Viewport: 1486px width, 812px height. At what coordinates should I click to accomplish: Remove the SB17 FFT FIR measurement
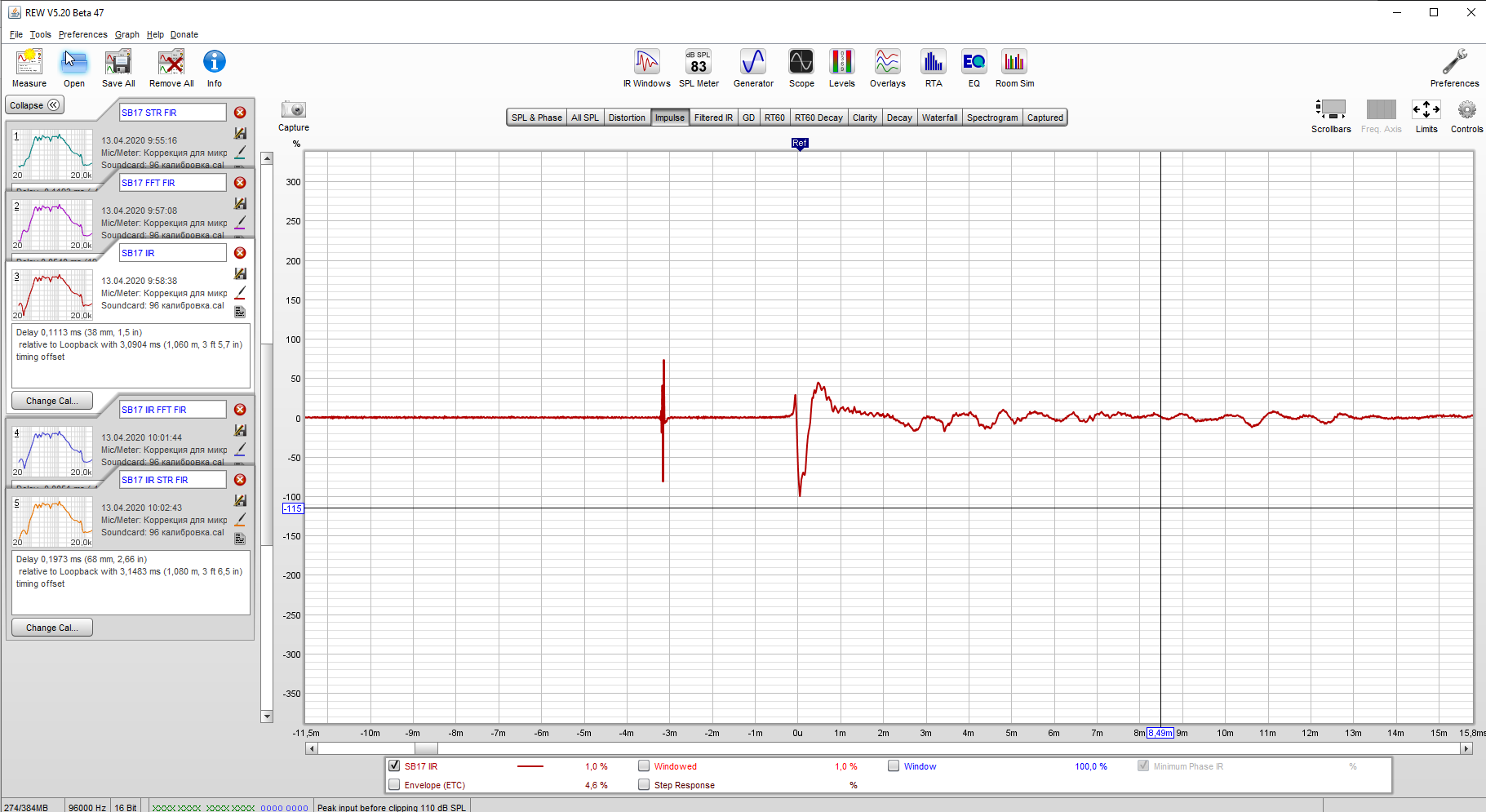pos(240,183)
